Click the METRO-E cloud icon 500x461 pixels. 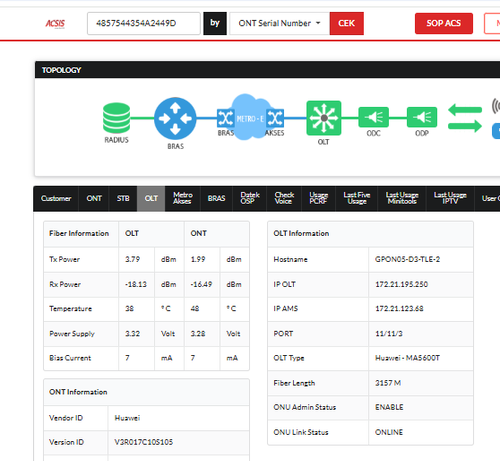(x=250, y=117)
